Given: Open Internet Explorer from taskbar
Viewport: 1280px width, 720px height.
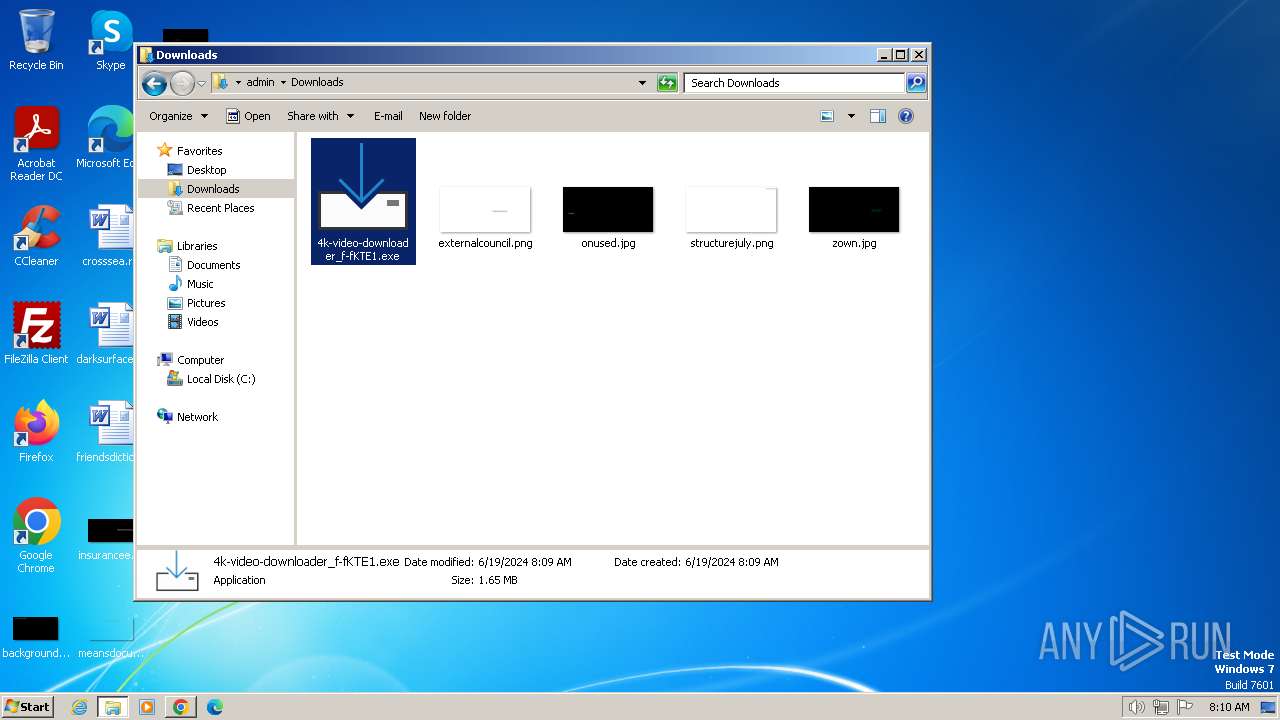Looking at the screenshot, I should (80, 707).
